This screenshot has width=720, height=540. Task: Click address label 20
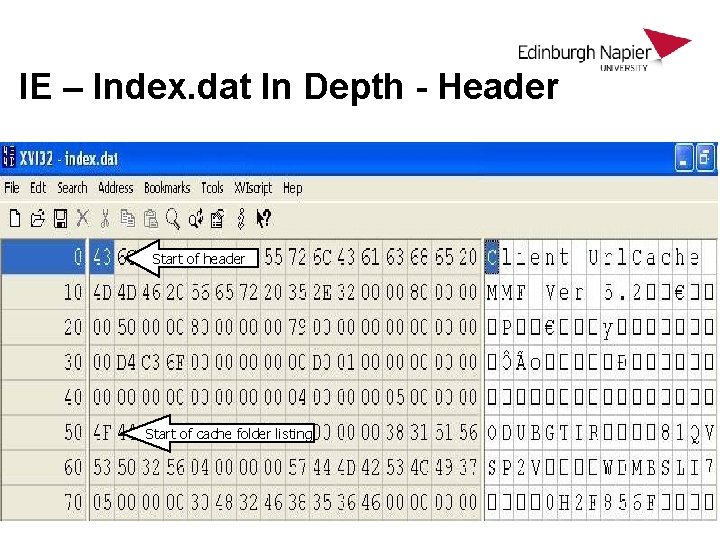coord(73,327)
